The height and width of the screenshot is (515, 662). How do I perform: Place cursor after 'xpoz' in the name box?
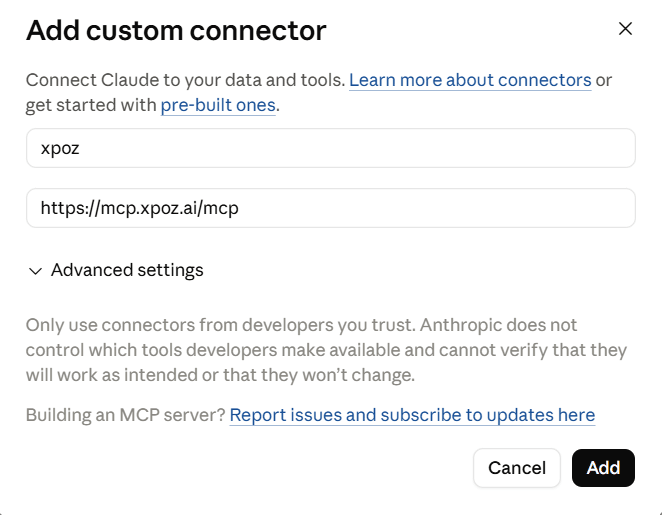(81, 148)
